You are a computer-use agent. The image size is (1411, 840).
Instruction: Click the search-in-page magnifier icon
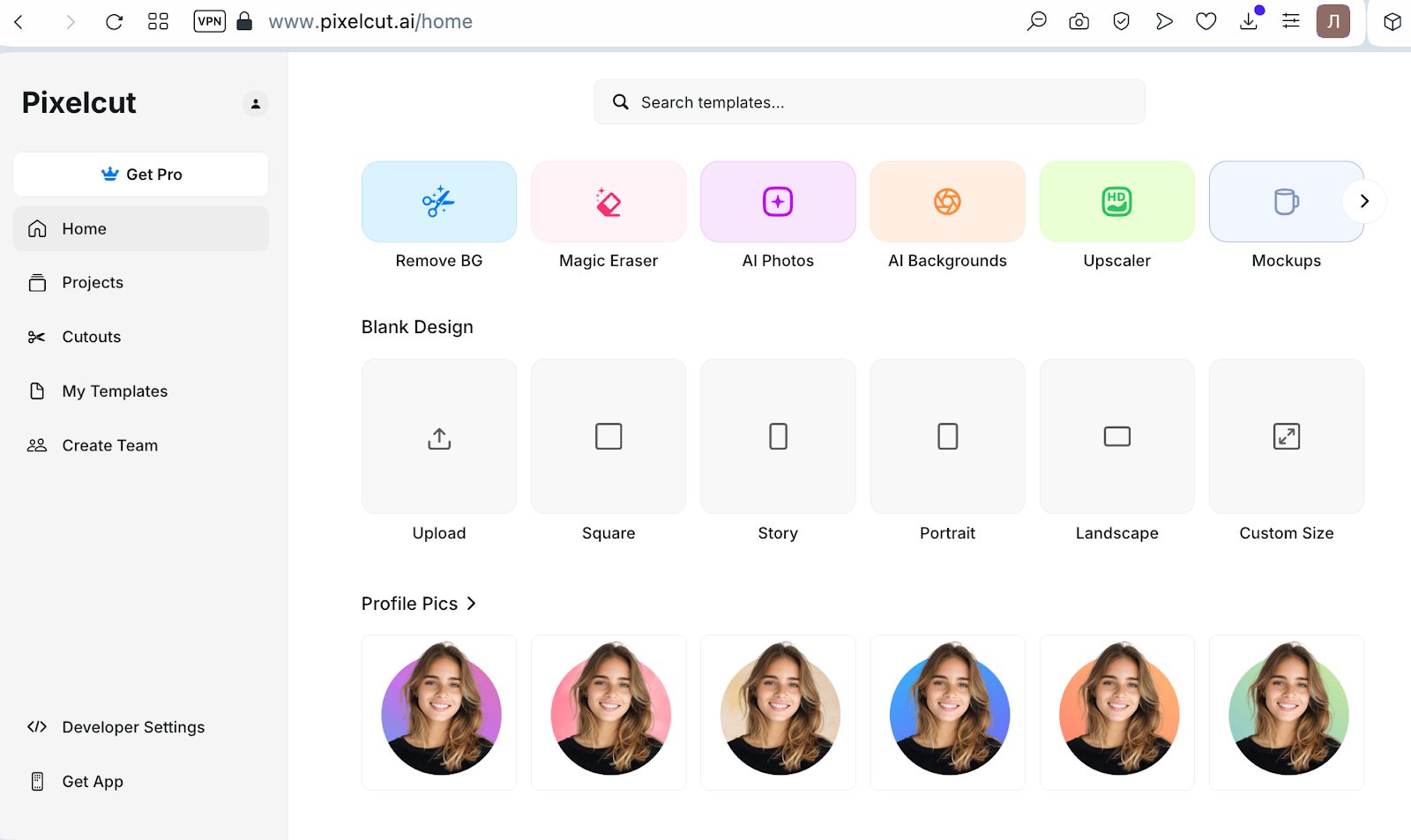click(1037, 21)
